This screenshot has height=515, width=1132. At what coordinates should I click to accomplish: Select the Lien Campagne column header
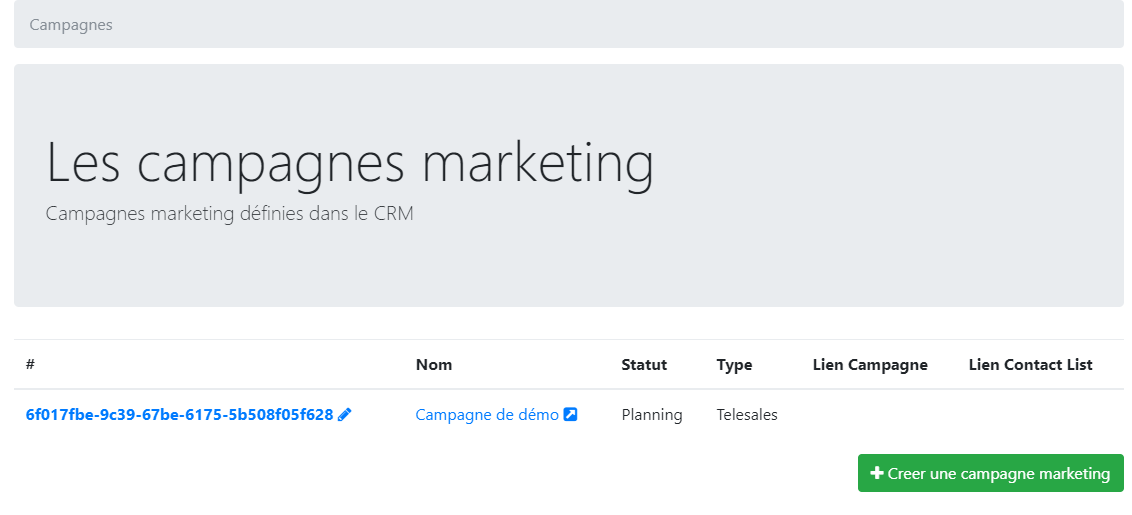coord(870,365)
